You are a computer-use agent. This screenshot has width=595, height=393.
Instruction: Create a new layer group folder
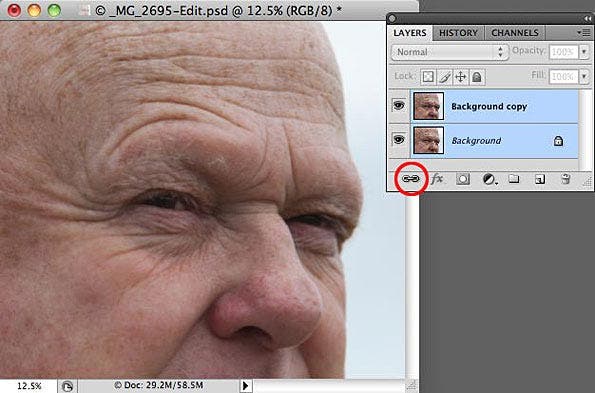(514, 178)
